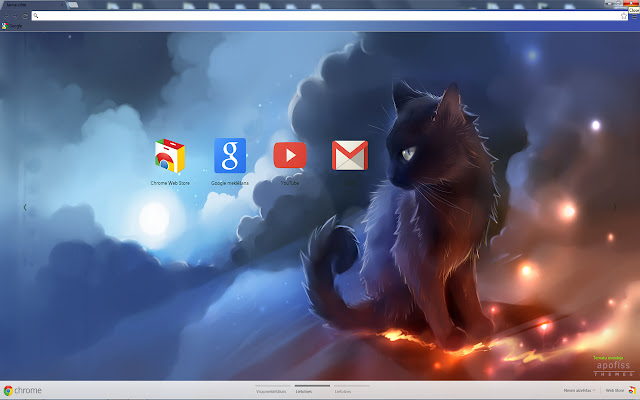Go to the next apps page arrow on right

point(614,207)
